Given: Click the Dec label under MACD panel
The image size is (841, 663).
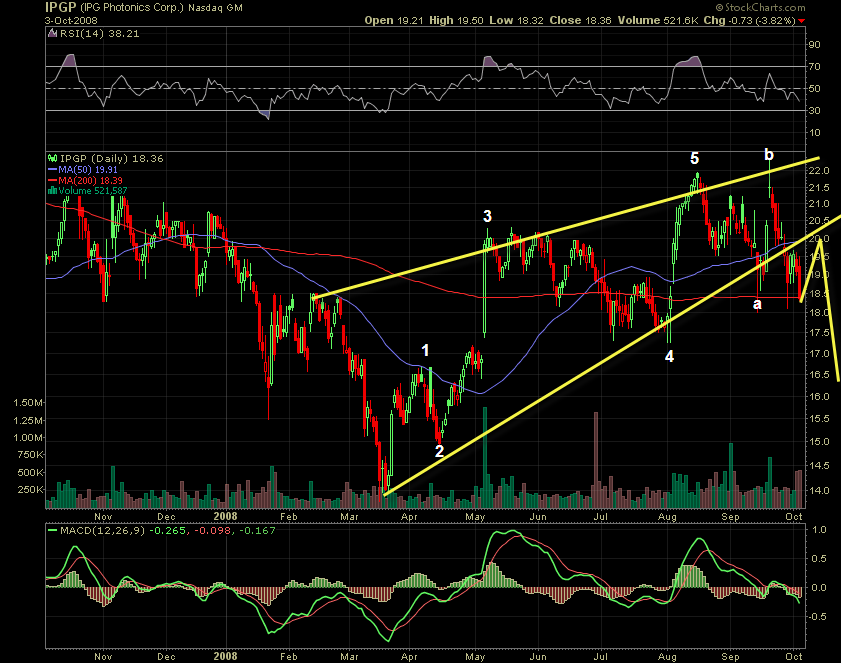Looking at the screenshot, I should (x=166, y=657).
